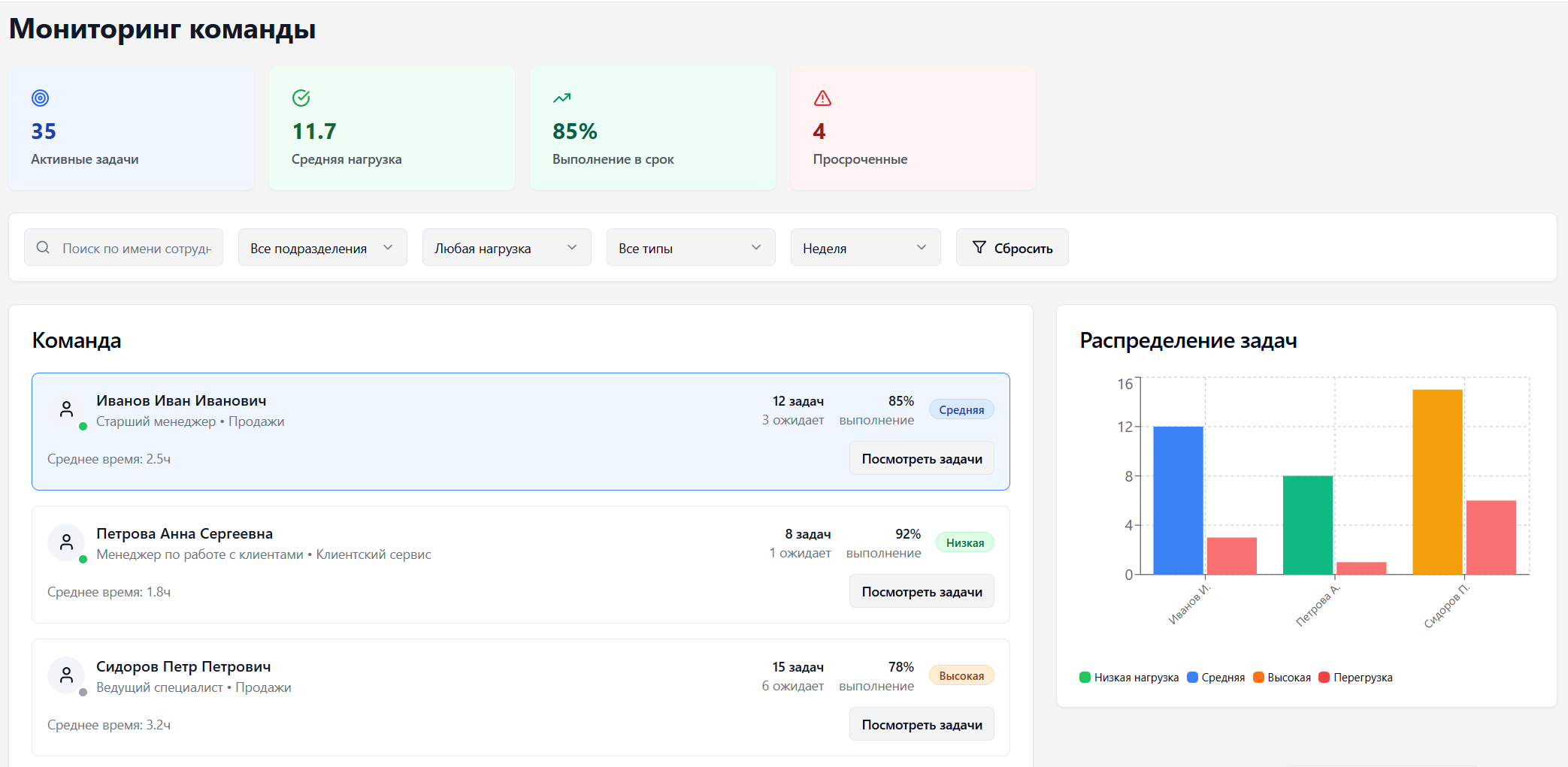The image size is (1568, 767).
Task: Select the Неделя period dropdown
Action: (865, 248)
